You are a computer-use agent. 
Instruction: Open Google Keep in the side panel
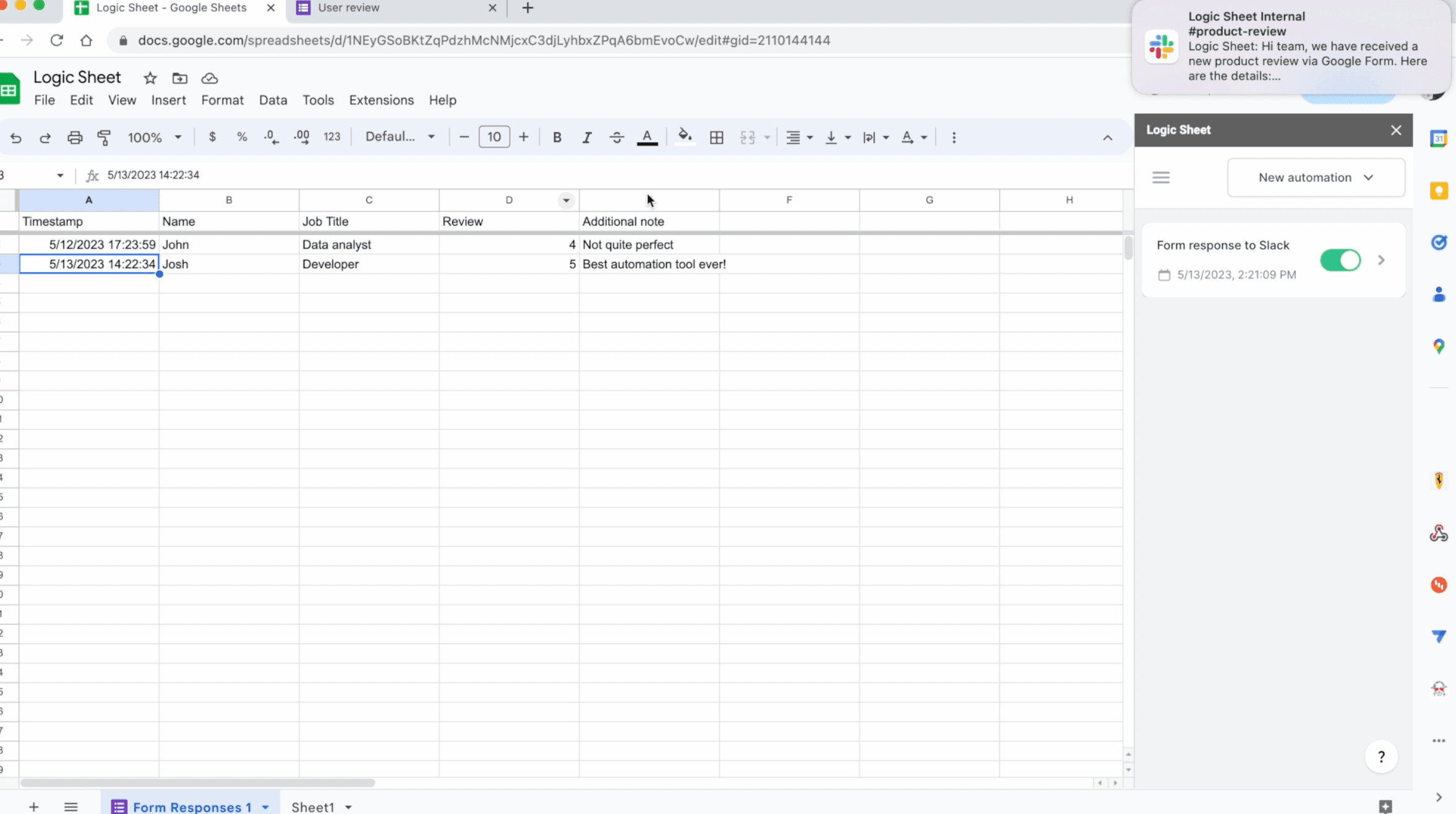pos(1439,191)
